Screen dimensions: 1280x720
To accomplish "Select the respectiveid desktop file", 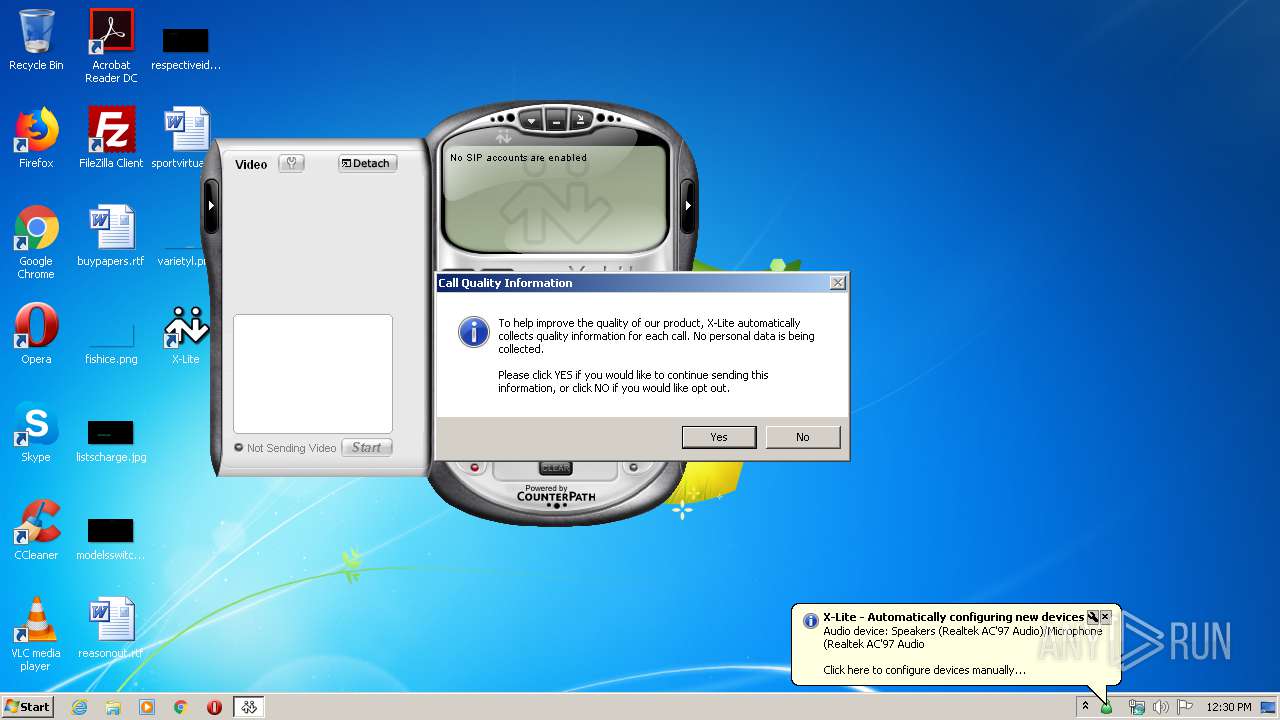I will [186, 48].
